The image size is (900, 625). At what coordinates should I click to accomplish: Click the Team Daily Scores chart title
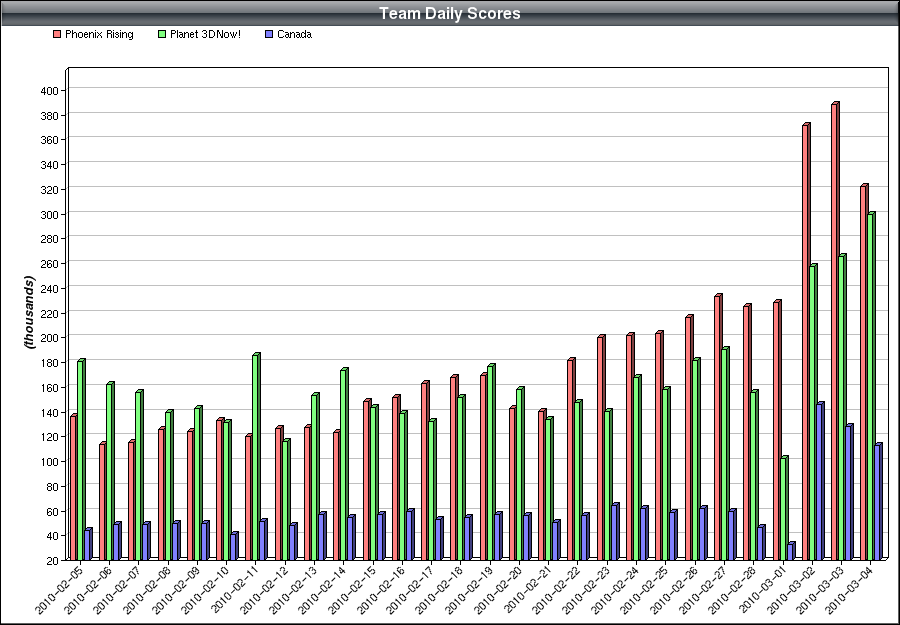450,13
